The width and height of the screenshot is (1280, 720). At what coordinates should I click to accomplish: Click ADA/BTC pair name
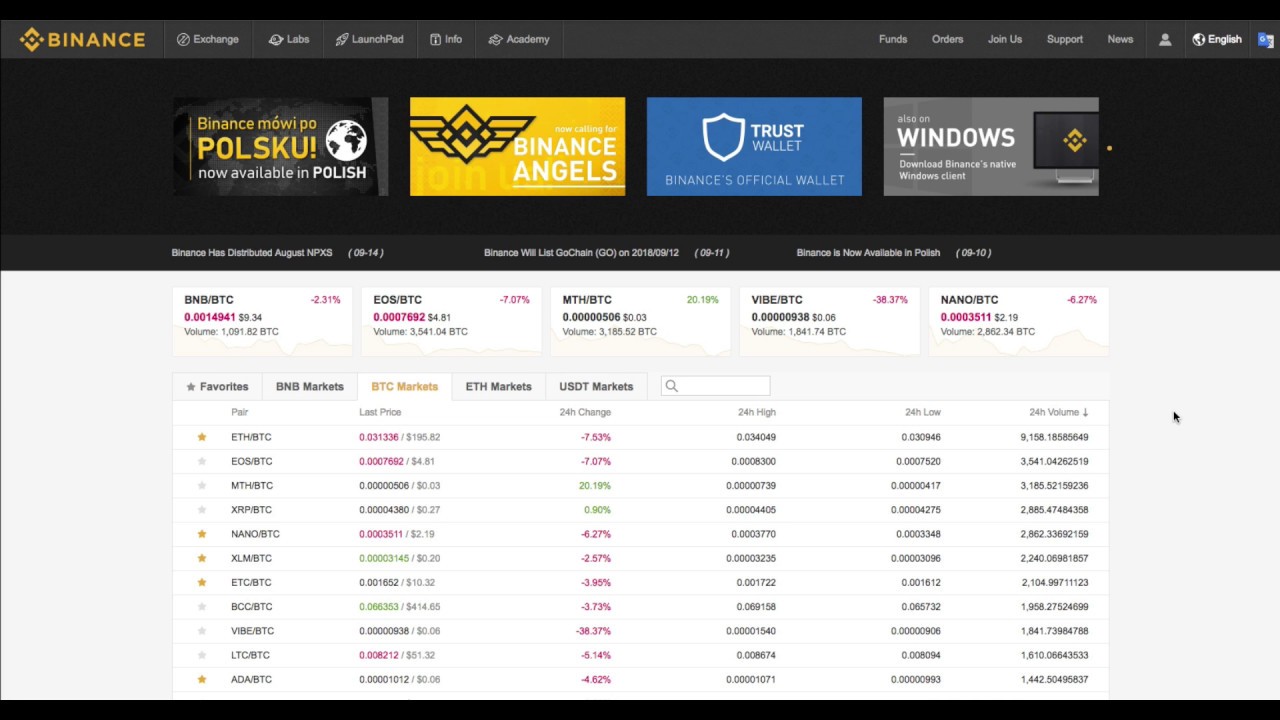tap(251, 679)
